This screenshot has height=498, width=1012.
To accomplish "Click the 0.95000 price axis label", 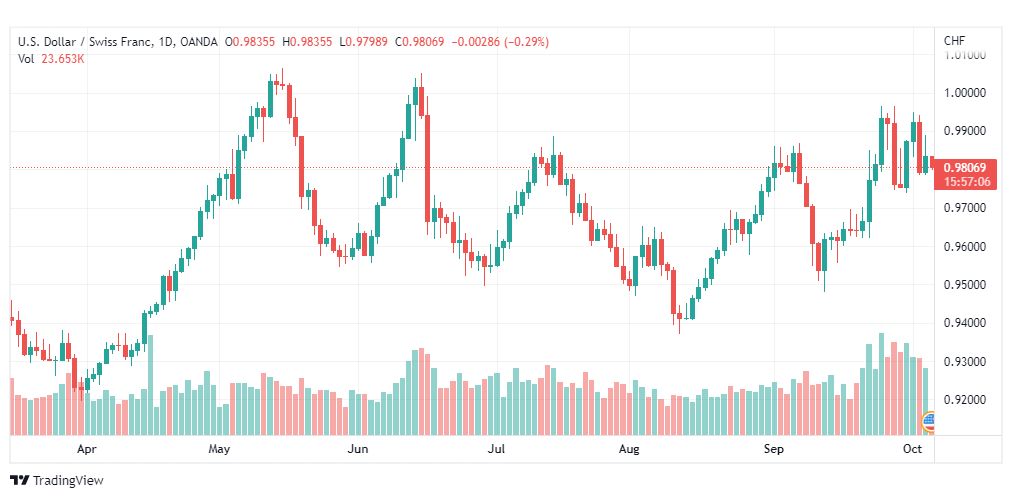I will click(x=966, y=284).
